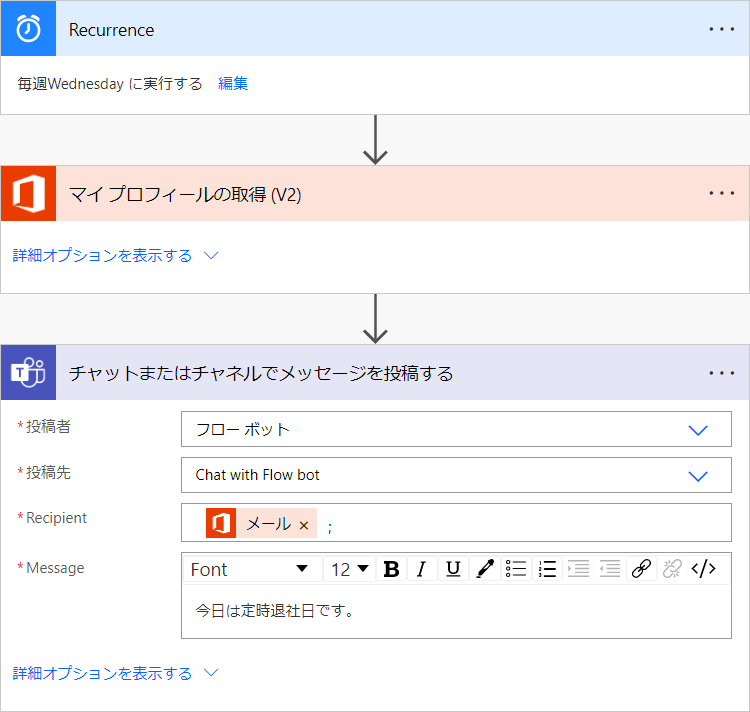This screenshot has height=712, width=750.
Task: Expand the 投稿者 dropdown showing フロー ボット
Action: coord(456,429)
